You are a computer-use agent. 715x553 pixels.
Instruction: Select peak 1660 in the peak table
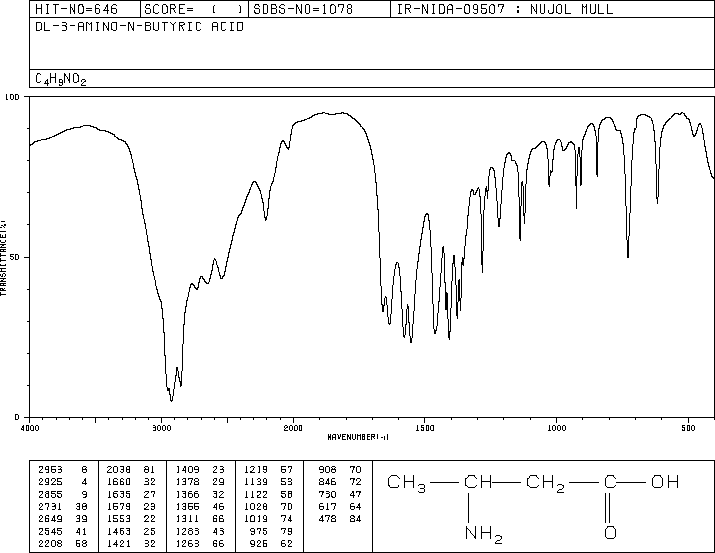[119, 482]
